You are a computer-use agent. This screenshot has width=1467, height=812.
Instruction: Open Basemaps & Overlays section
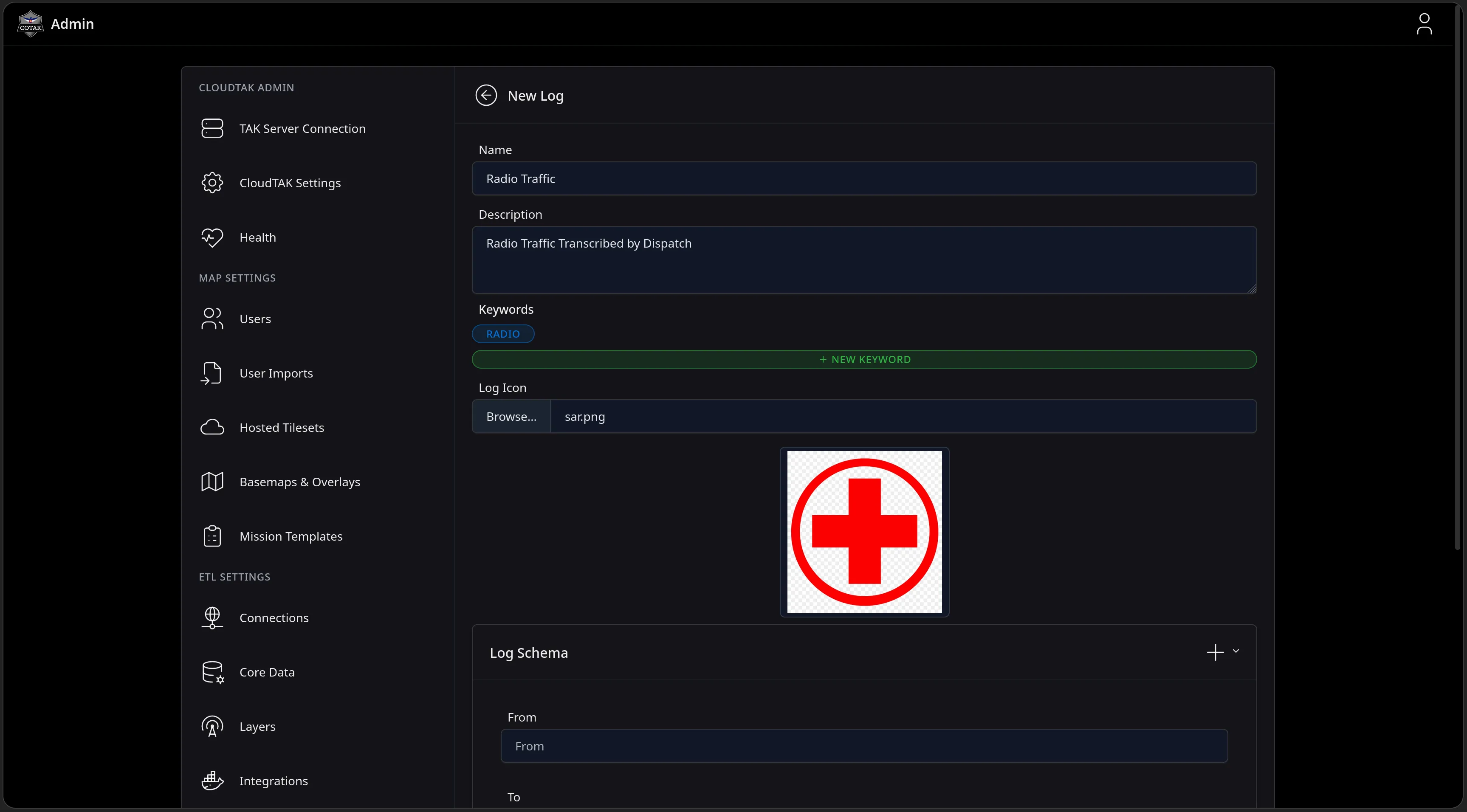299,482
